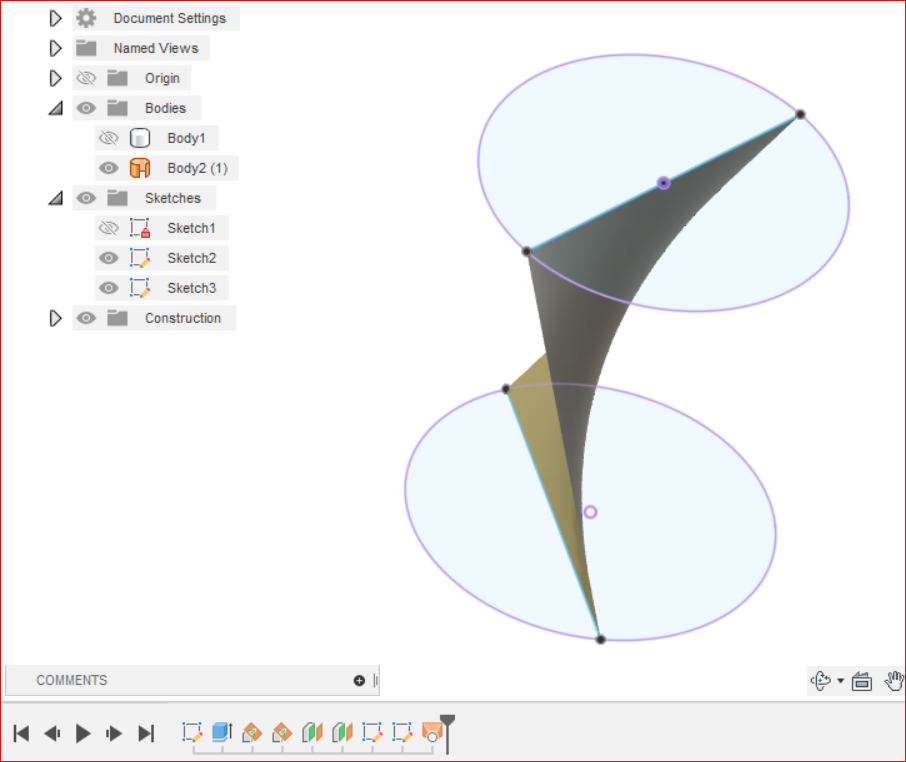Expand the Origin folder node
The height and width of the screenshot is (762, 906).
tap(55, 78)
